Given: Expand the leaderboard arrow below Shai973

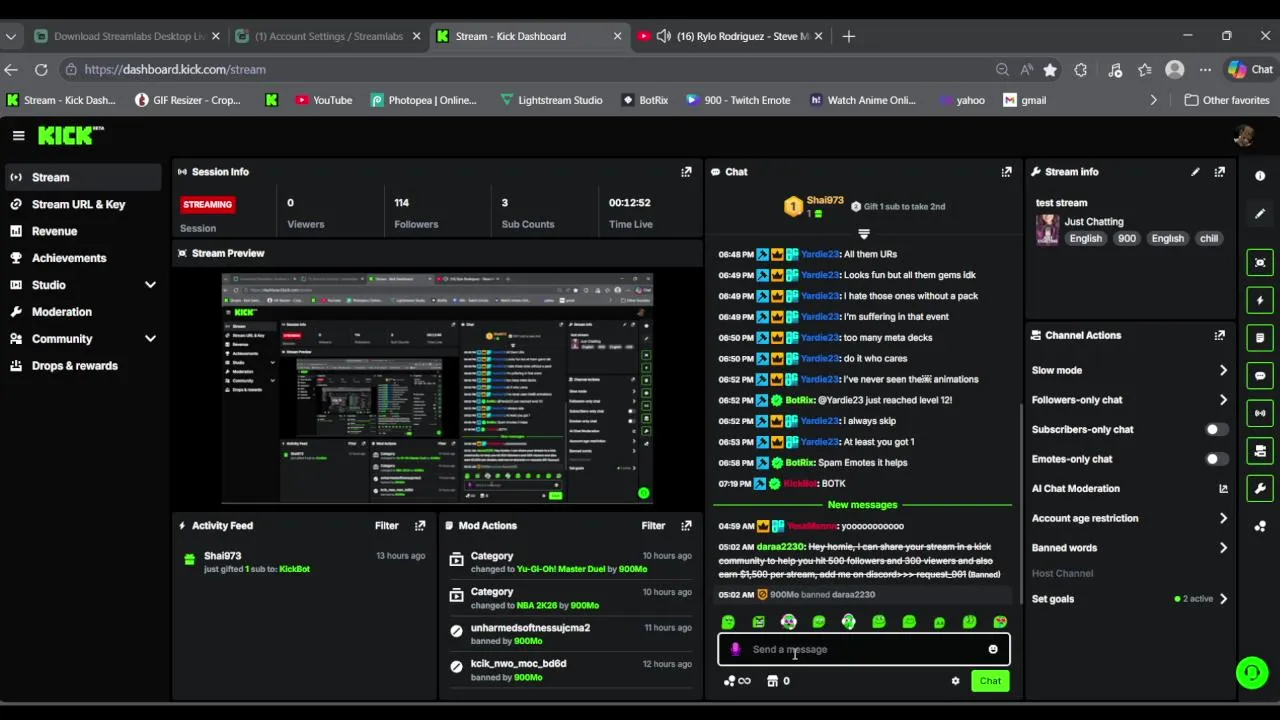Looking at the screenshot, I should click(x=864, y=233).
